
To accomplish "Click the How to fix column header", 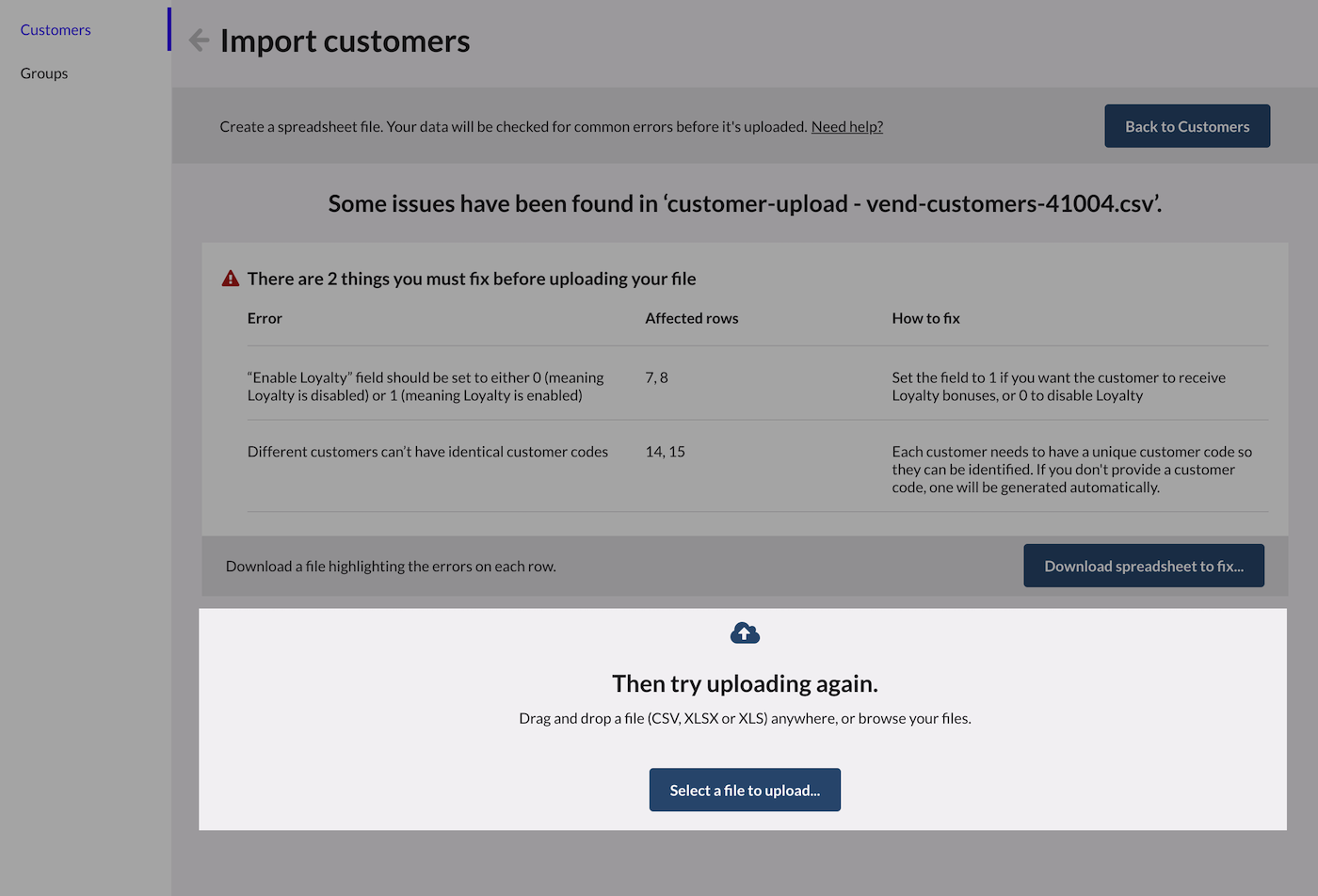I will pos(925,319).
